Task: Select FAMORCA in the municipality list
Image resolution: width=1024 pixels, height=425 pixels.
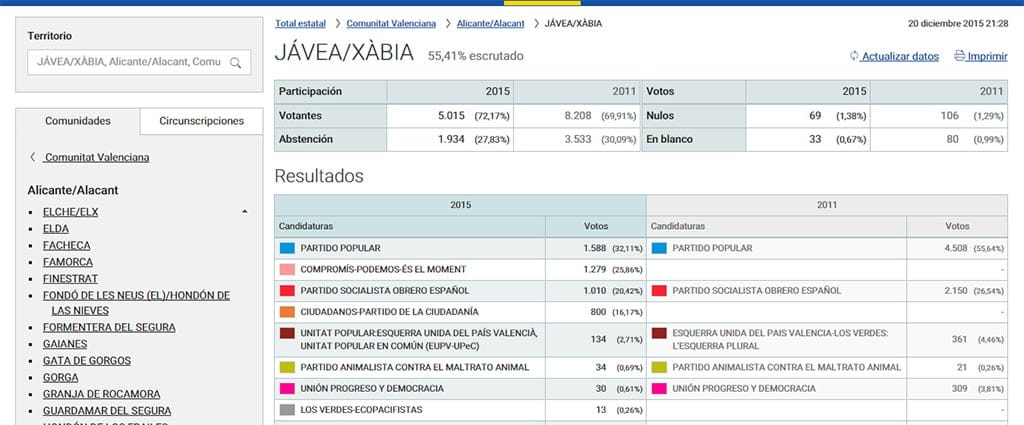Action: [68, 262]
